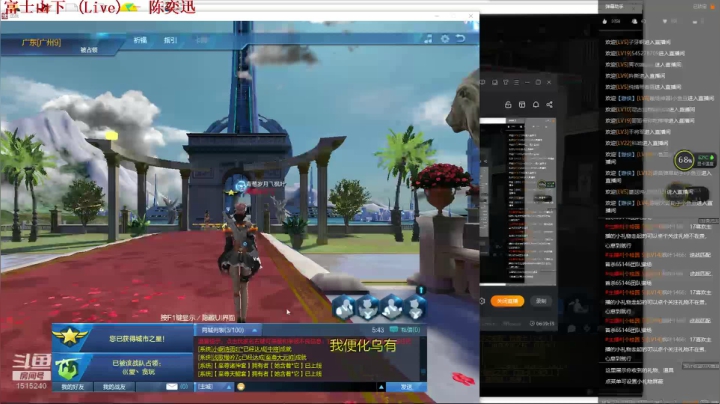Click the city star emblem icon
720x404 pixels.
point(70,337)
